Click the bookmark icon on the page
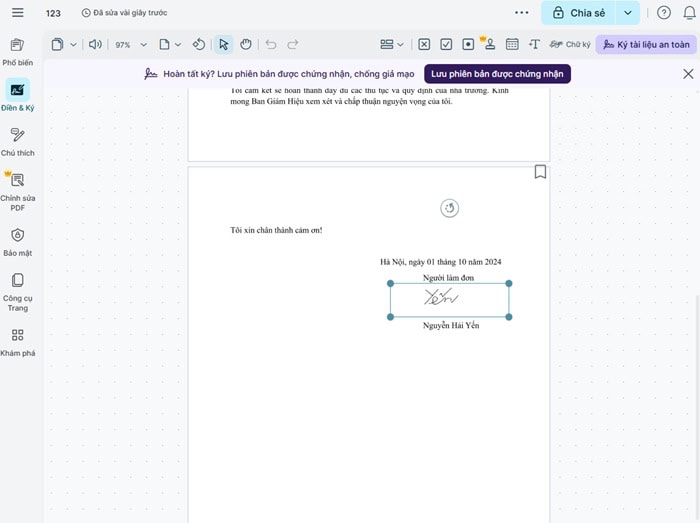This screenshot has width=700, height=523. click(x=540, y=172)
